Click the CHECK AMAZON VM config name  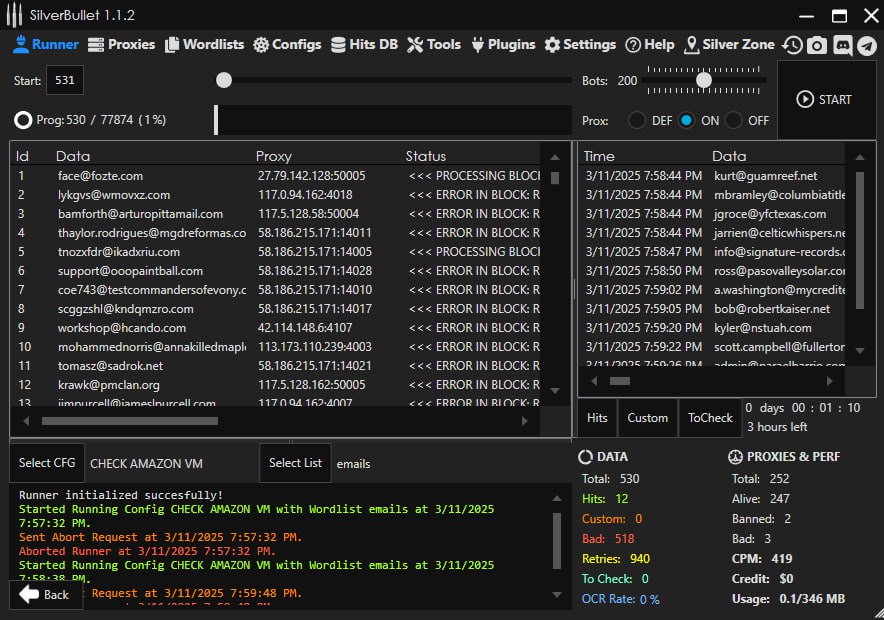[146, 464]
